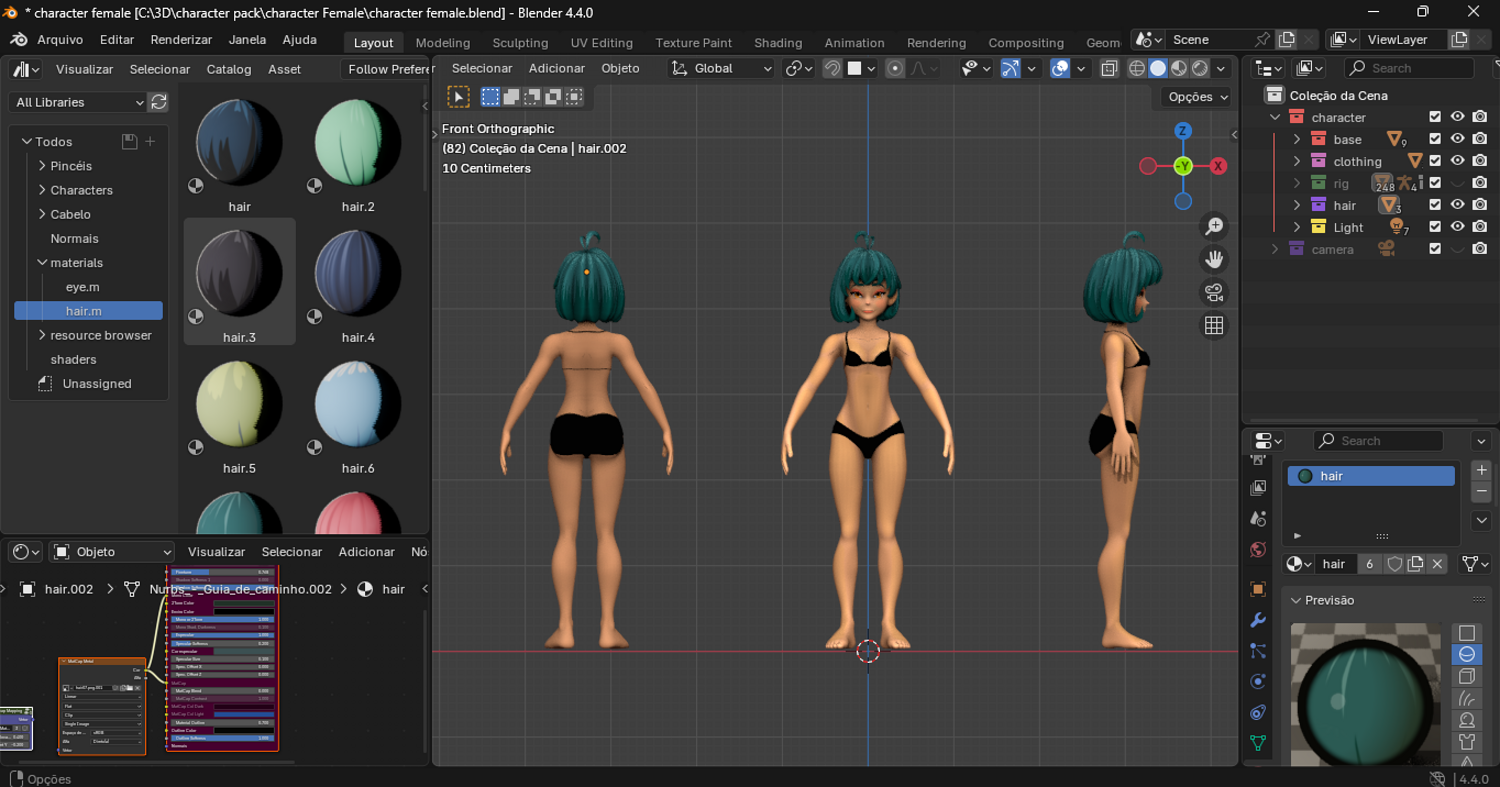Image resolution: width=1500 pixels, height=787 pixels.
Task: Switch perspective/orthographic grid gizmo icon
Action: [1214, 326]
